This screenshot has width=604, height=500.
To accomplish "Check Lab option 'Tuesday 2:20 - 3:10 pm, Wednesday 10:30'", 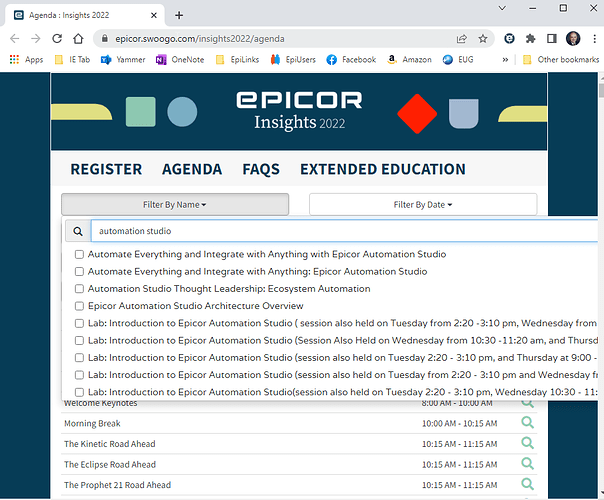I will click(x=79, y=392).
